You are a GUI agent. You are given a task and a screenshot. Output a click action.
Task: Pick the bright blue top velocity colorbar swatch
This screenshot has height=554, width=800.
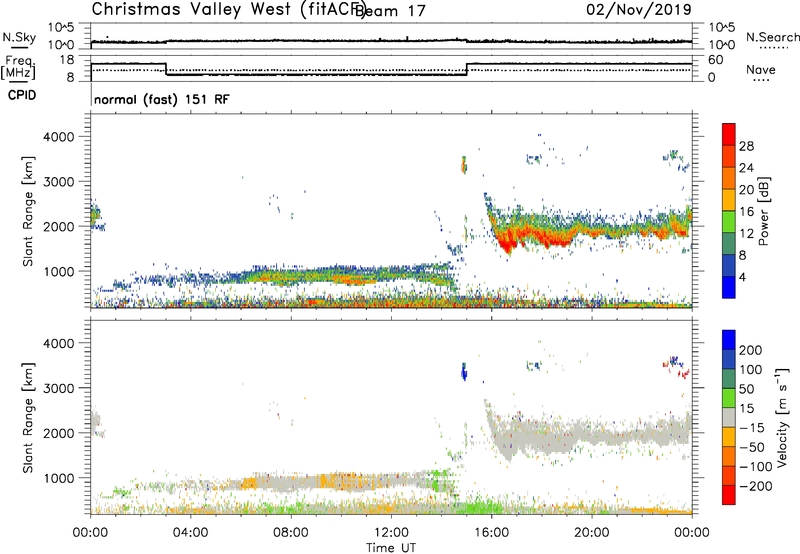tap(729, 340)
